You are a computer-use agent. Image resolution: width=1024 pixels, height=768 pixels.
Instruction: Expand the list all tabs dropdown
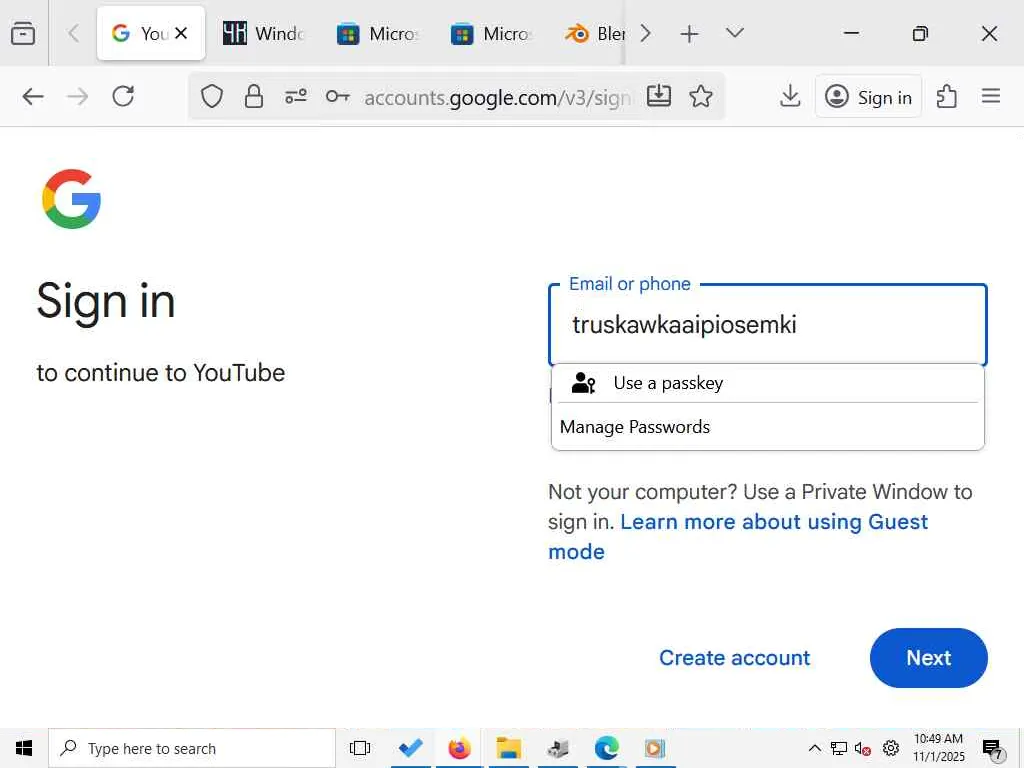click(735, 33)
